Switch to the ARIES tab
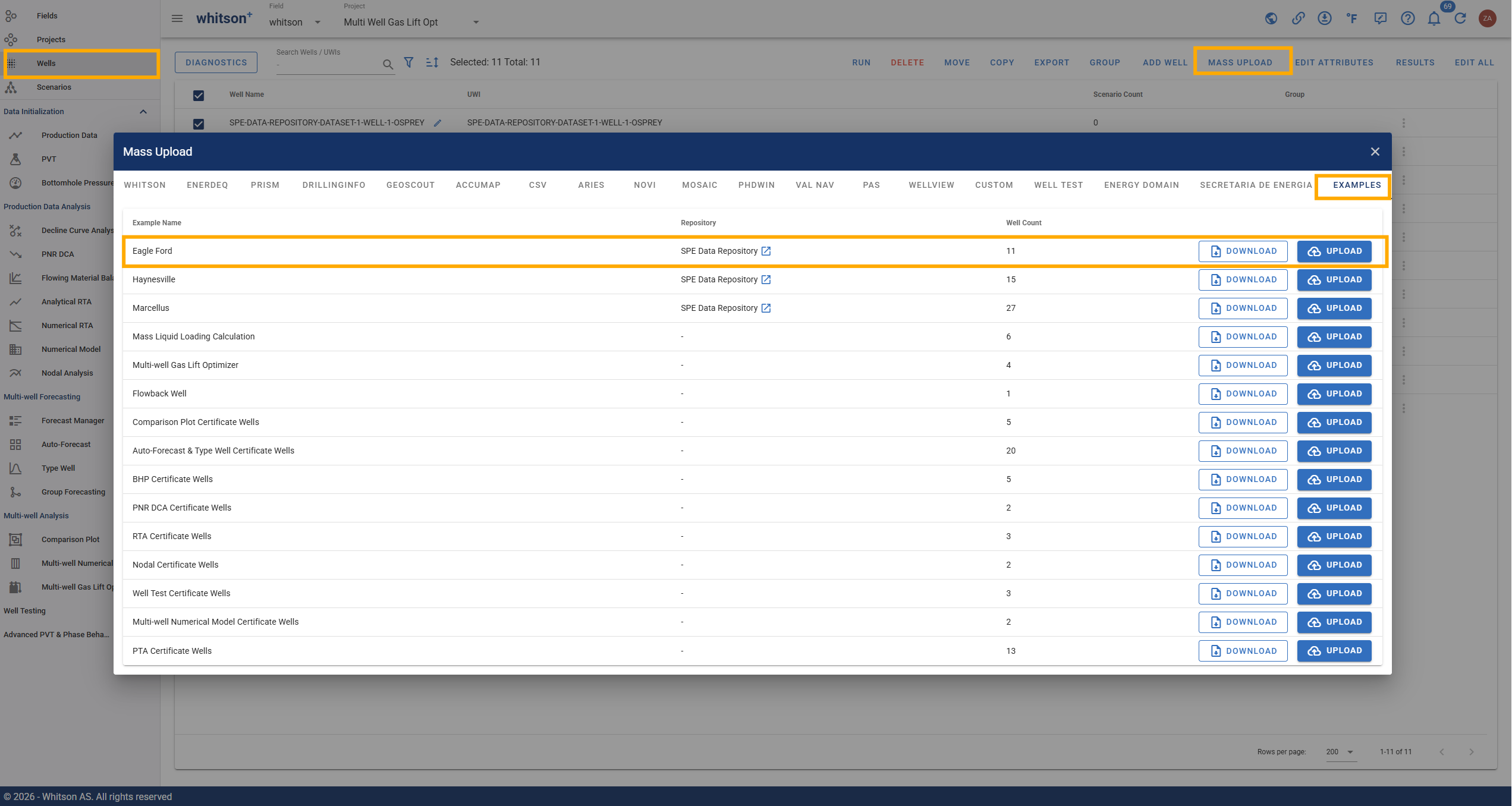Image resolution: width=1512 pixels, height=806 pixels. click(x=591, y=185)
